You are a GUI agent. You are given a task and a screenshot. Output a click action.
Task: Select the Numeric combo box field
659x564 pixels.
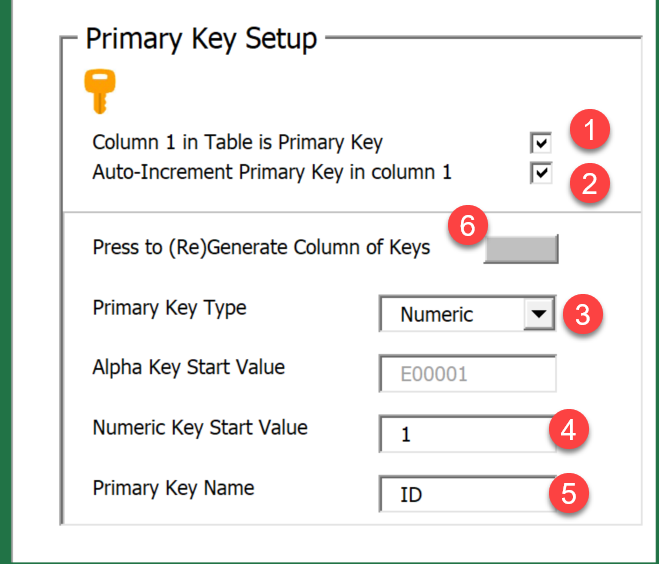click(x=451, y=315)
